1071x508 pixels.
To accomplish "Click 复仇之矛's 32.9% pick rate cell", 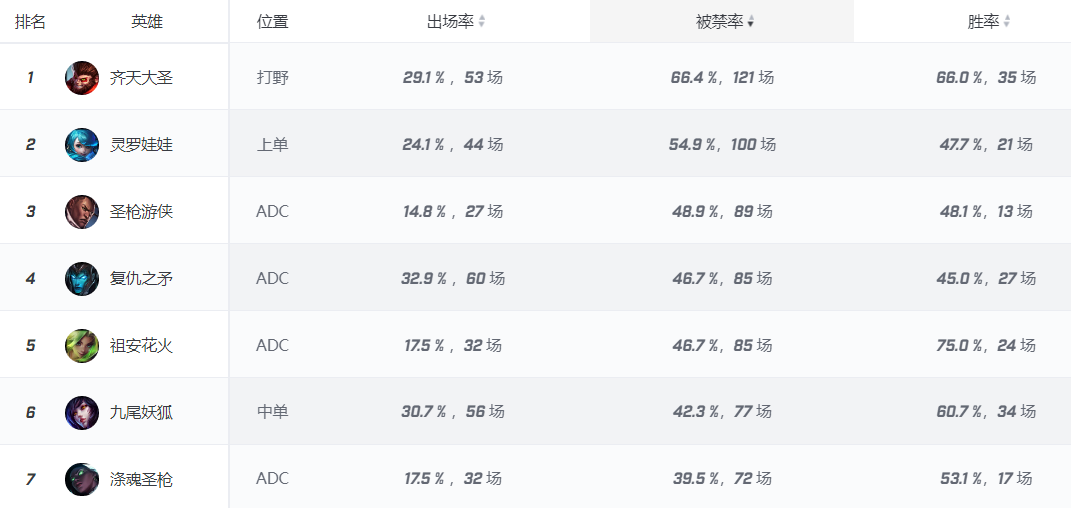I will tap(452, 278).
